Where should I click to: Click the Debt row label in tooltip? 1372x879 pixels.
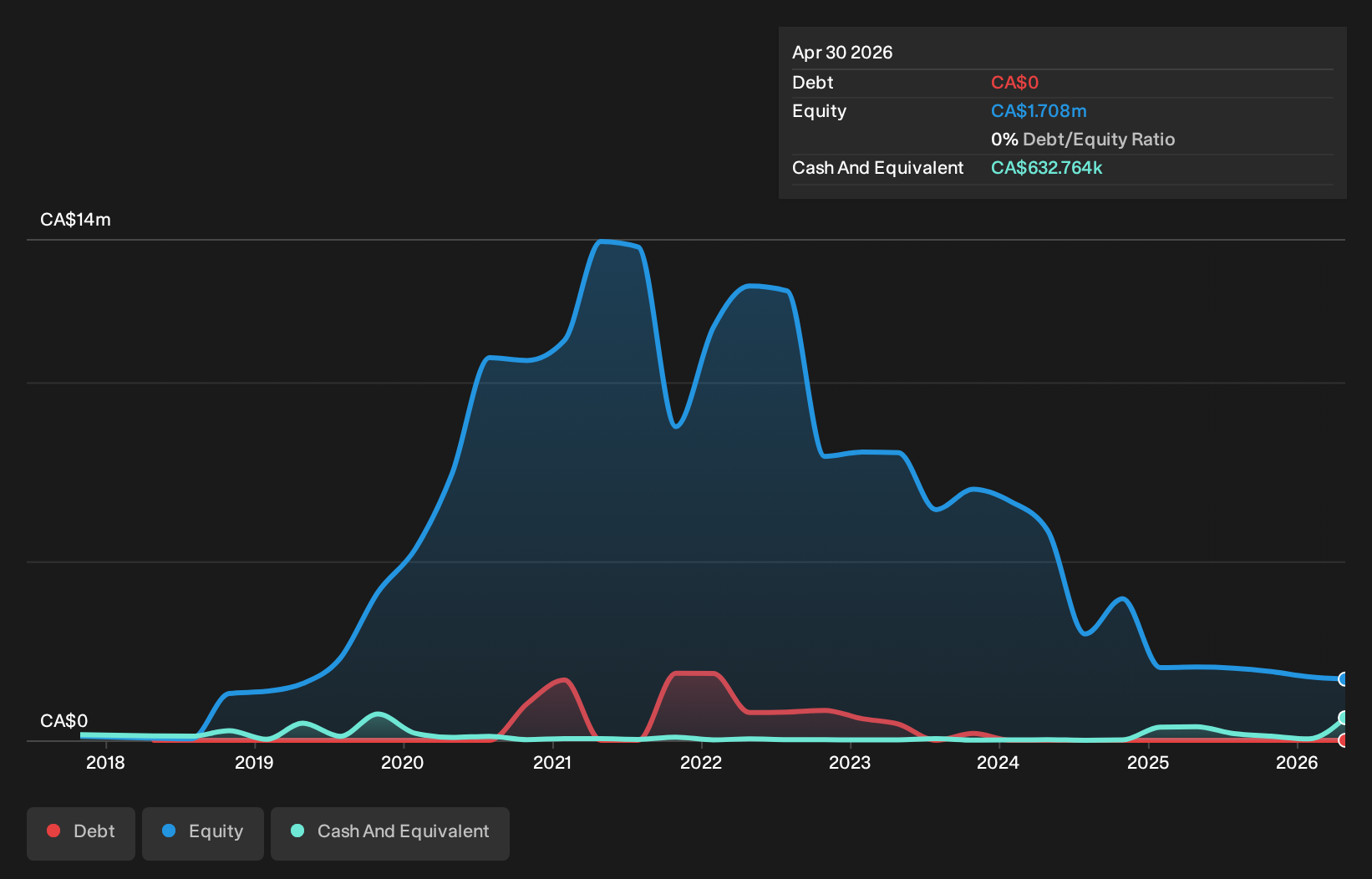point(812,83)
